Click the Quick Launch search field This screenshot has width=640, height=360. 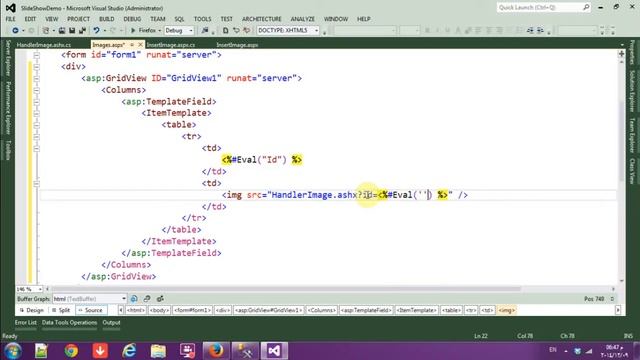[x=543, y=7]
